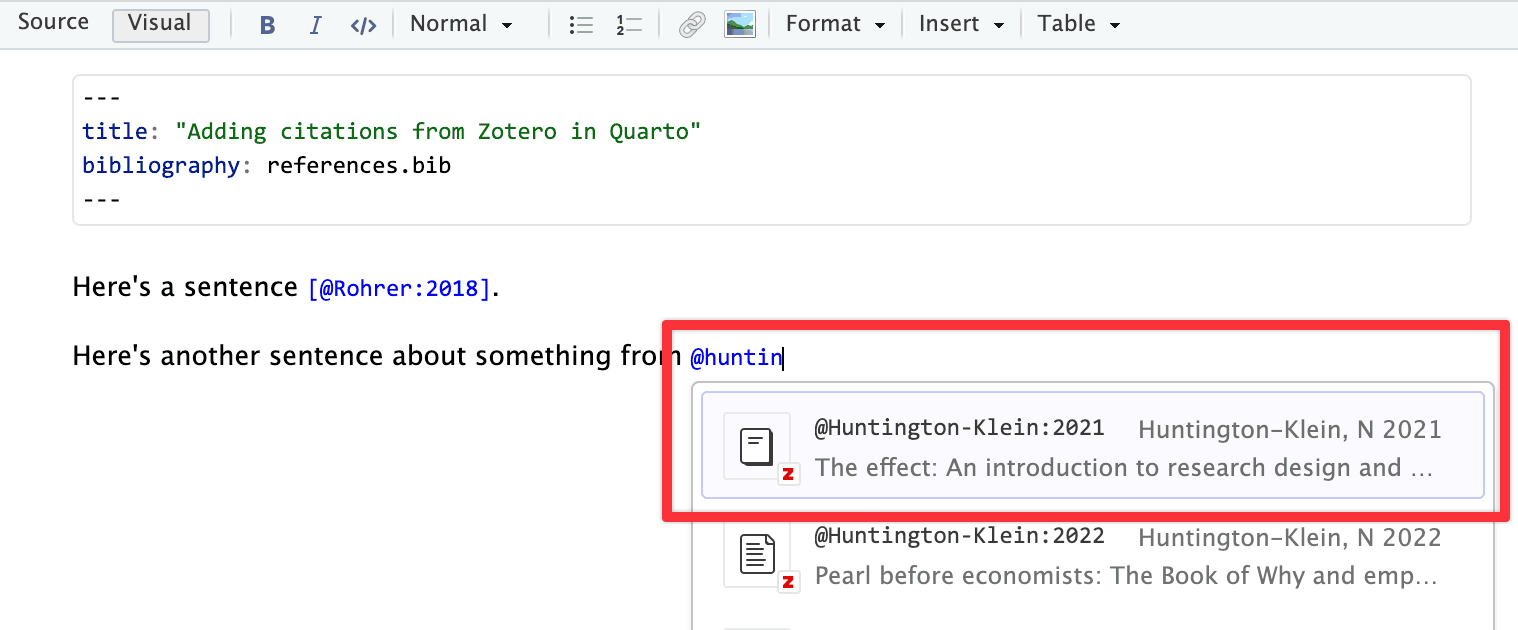Select the @Huntington-Klein:2021 citation suggestion

tap(1092, 446)
